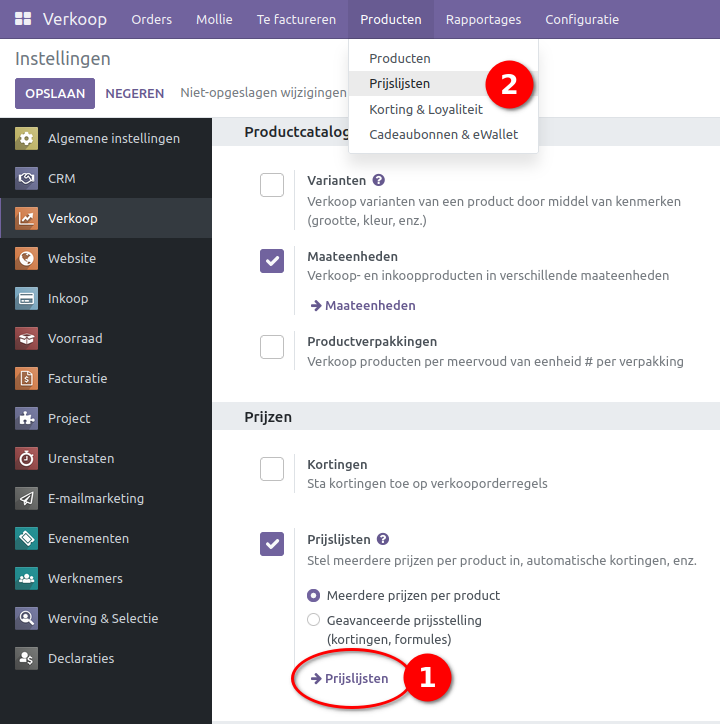Click the CRM handshake icon
This screenshot has width=720, height=724.
27,178
